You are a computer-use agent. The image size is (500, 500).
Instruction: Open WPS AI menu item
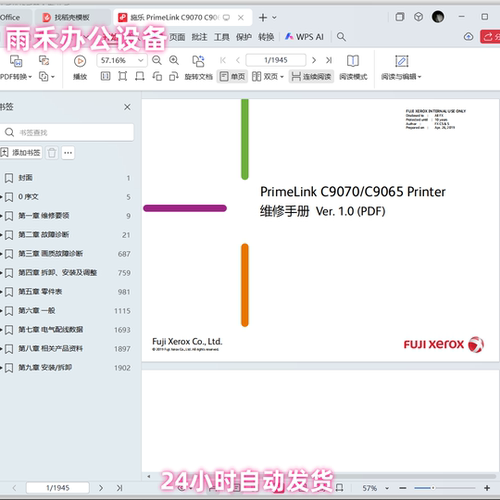click(x=304, y=37)
